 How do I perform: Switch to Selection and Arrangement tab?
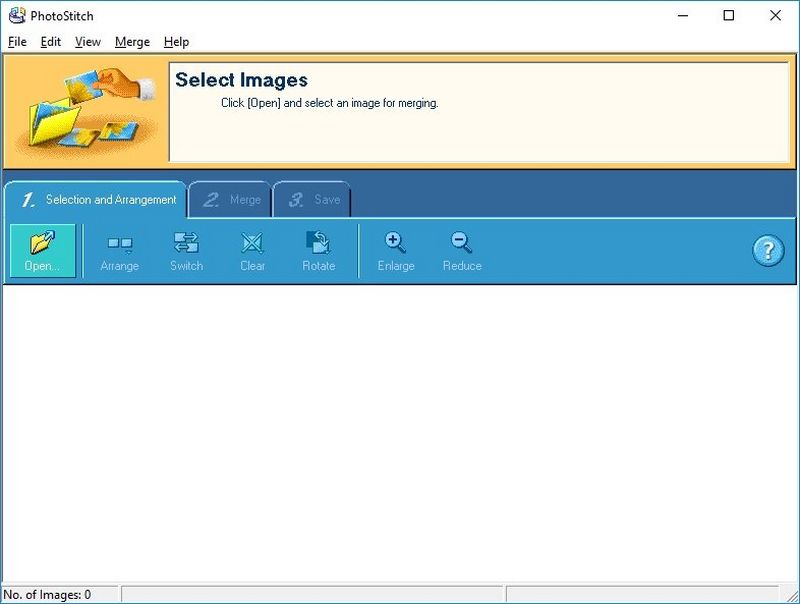[98, 200]
